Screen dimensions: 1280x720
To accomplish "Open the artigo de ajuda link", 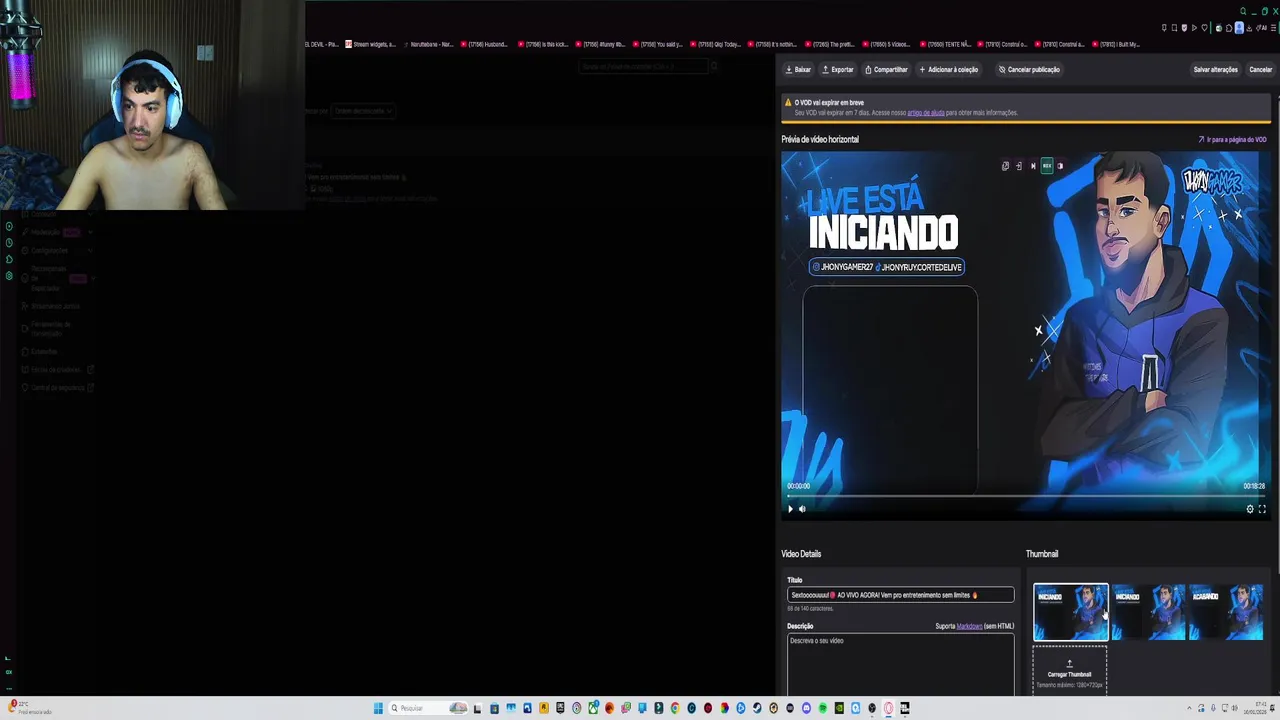I will point(926,113).
